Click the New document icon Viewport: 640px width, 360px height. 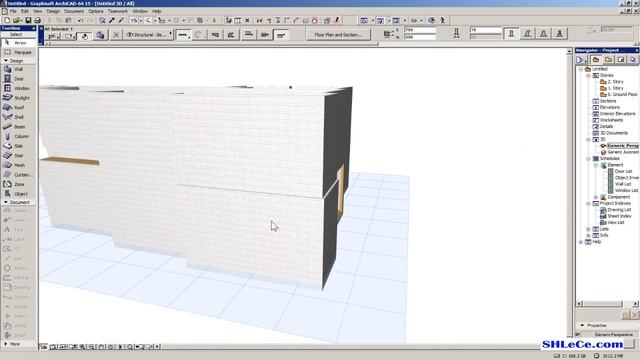tap(7, 20)
